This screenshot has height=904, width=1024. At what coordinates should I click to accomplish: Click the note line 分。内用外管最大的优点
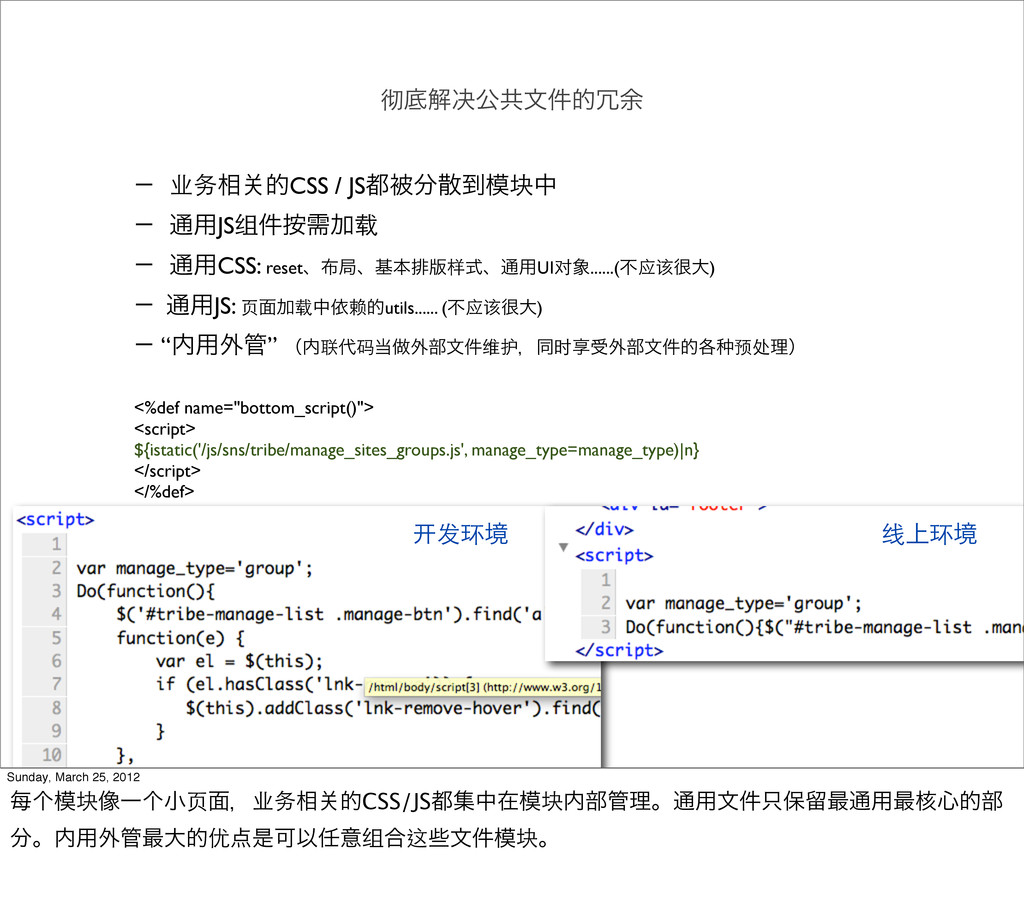[281, 838]
